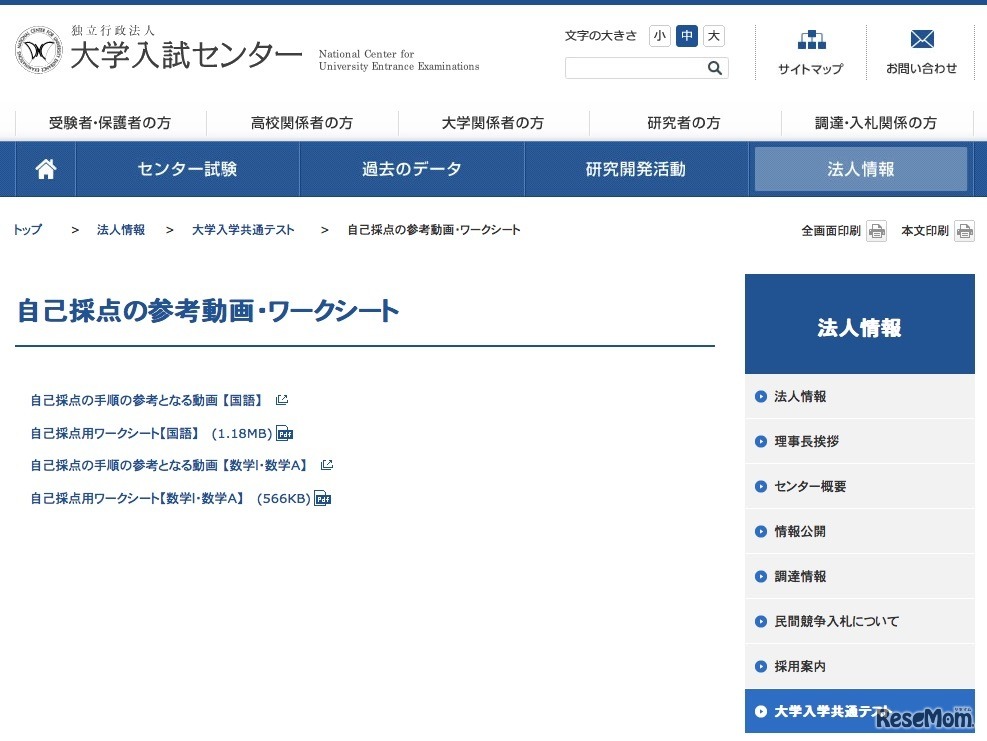This screenshot has width=987, height=741.
Task: Open PDF icon beside 国語 worksheet link
Action: [284, 434]
